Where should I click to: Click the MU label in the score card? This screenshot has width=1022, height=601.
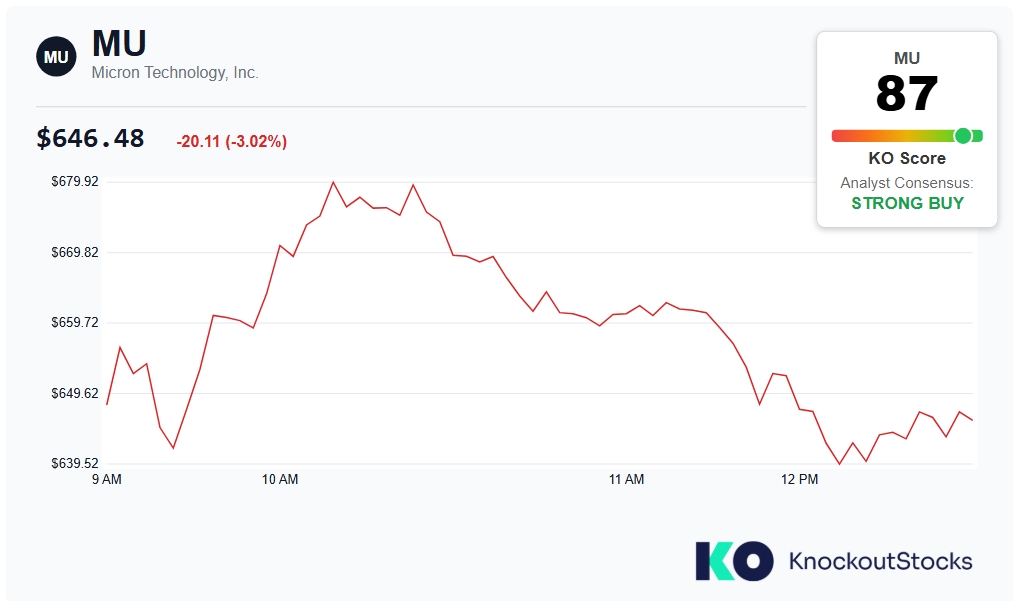[x=907, y=58]
